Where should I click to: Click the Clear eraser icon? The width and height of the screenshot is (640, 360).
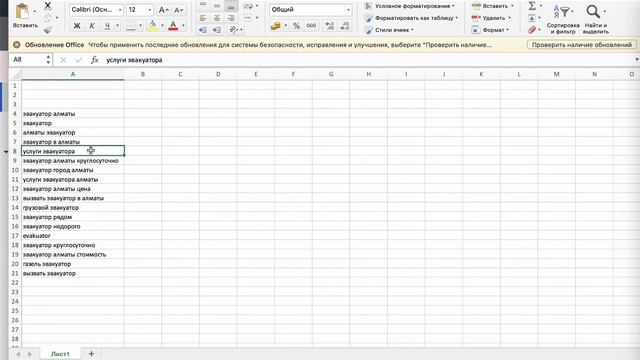pyautogui.click(x=531, y=30)
